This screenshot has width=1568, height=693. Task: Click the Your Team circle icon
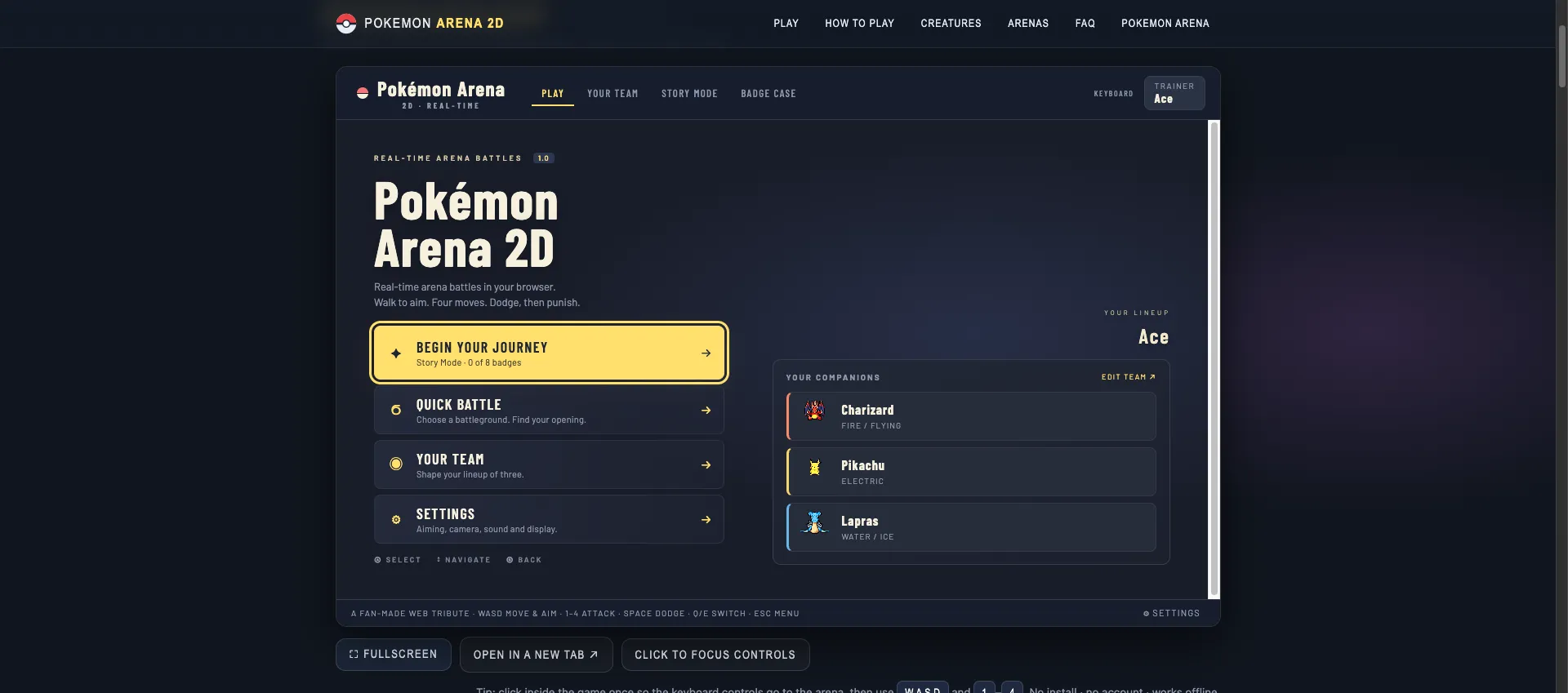396,464
